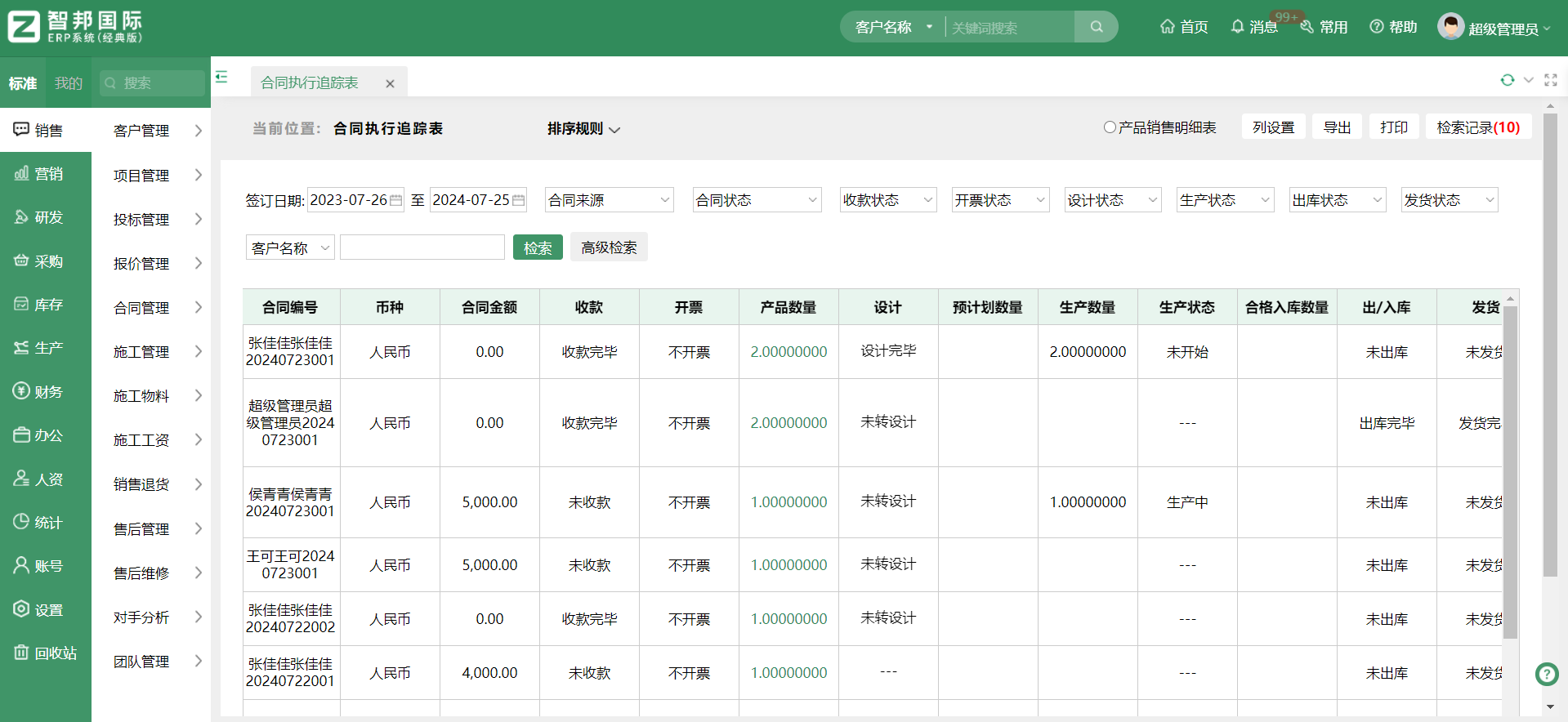The width and height of the screenshot is (1568, 722).
Task: Expand 报价管理 menu item
Action: (151, 263)
